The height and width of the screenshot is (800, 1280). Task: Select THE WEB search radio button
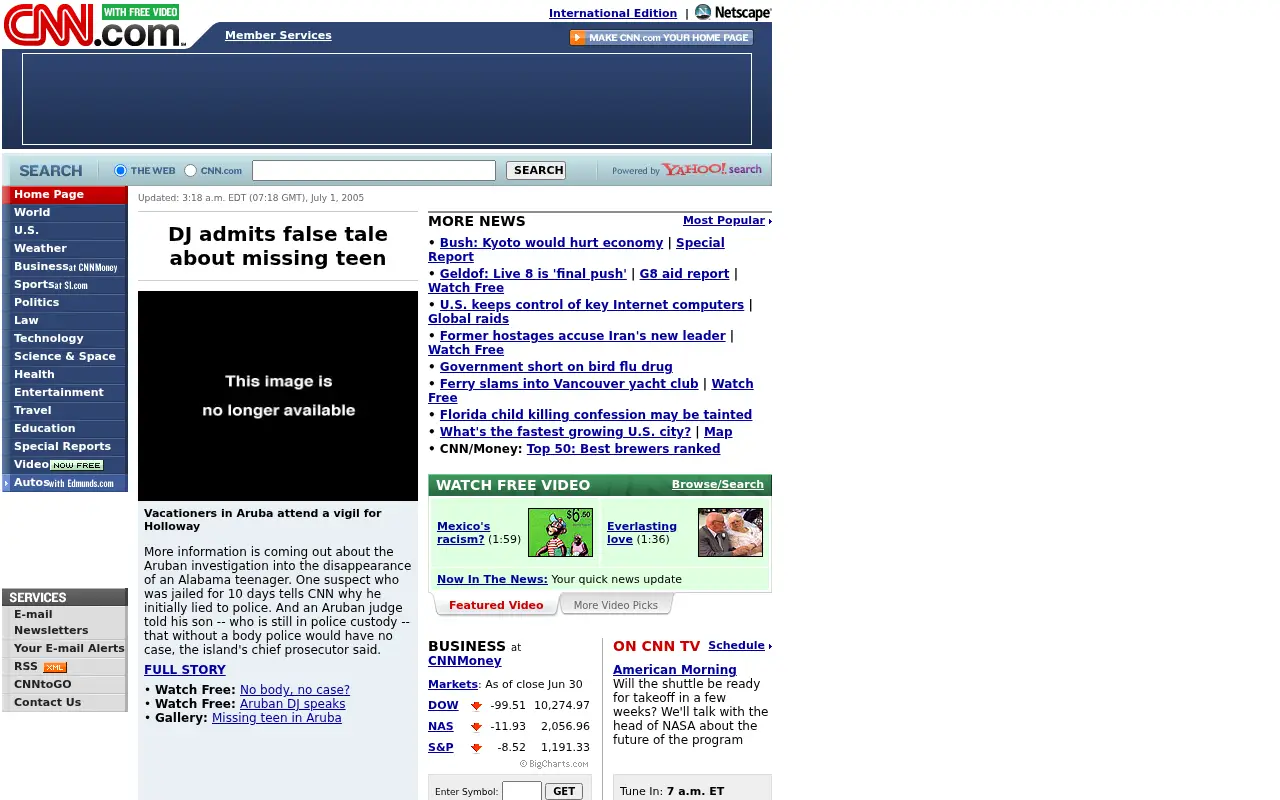[120, 171]
